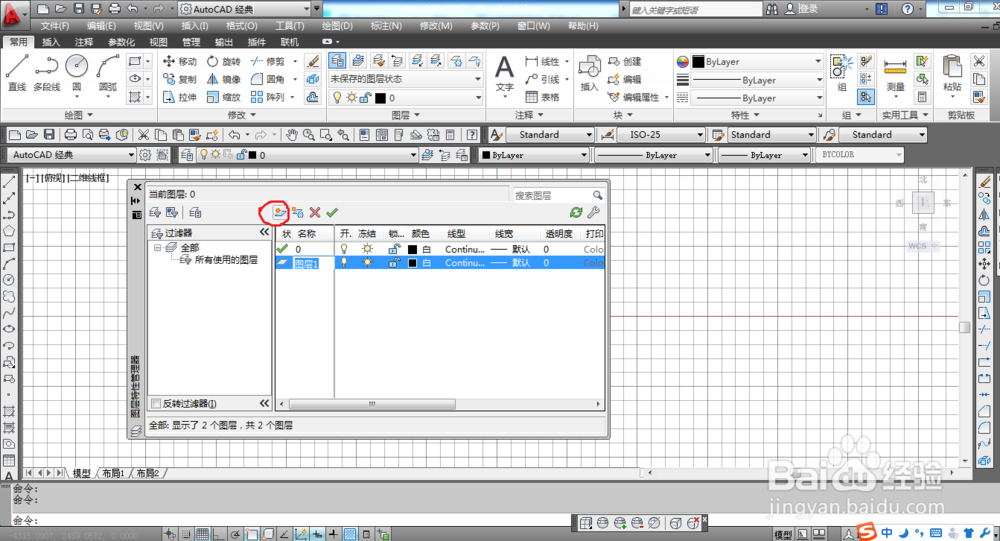1000x541 pixels.
Task: Click the New Layer frozen in viewports icon
Action: [298, 212]
